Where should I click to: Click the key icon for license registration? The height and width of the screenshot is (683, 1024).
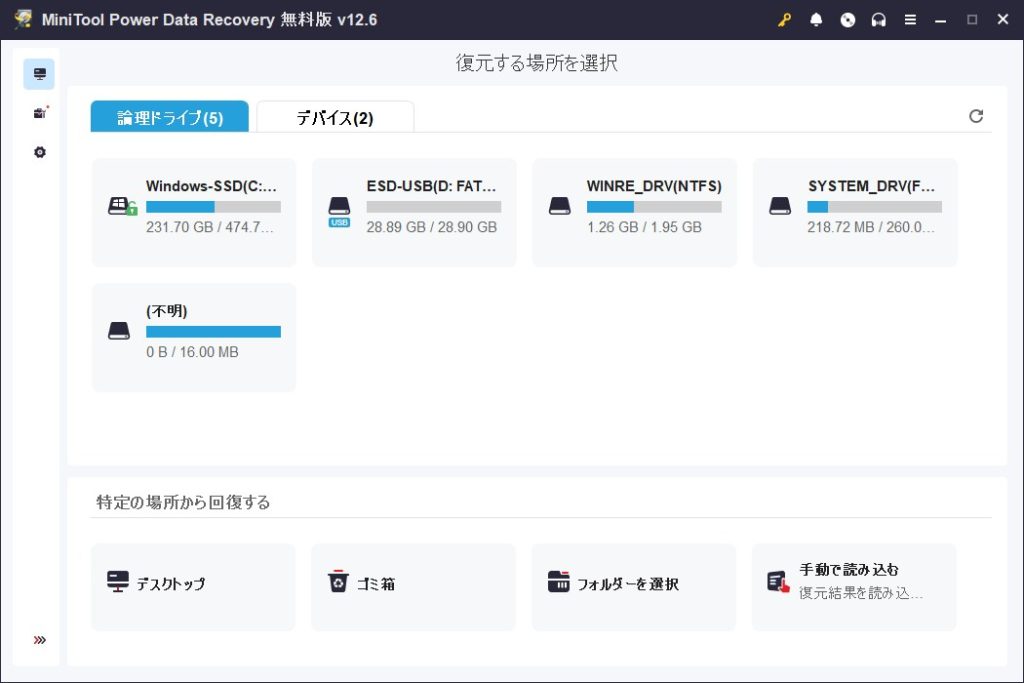(x=785, y=20)
